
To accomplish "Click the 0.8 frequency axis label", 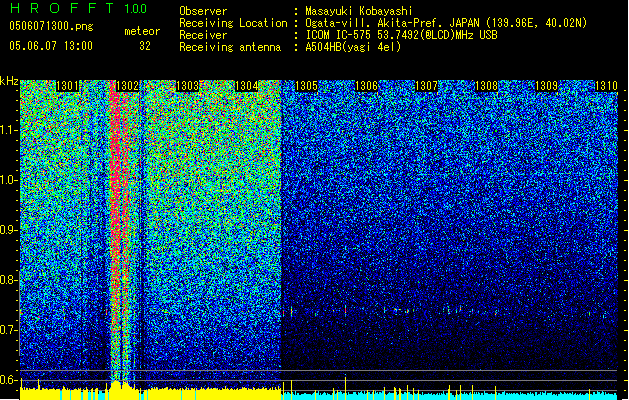I will pyautogui.click(x=9, y=280).
